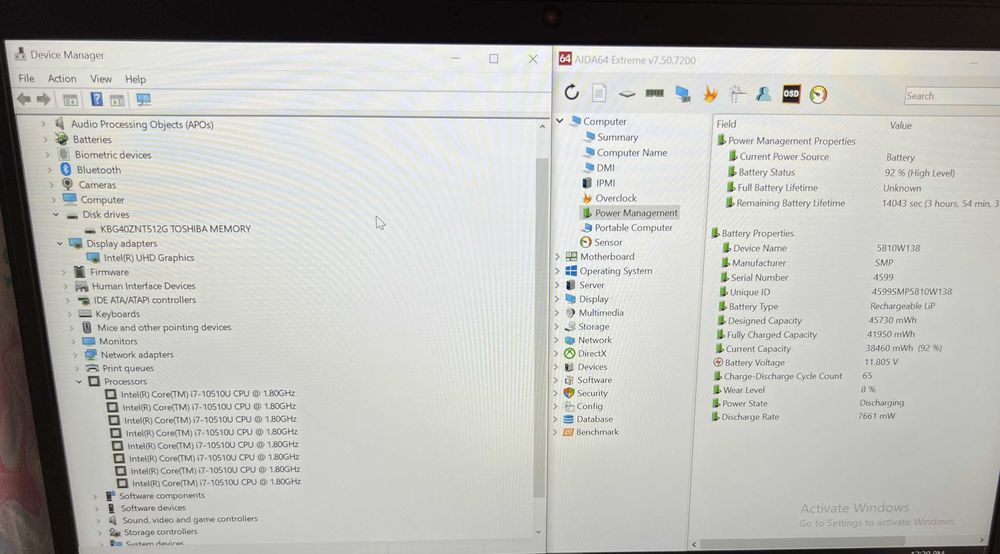This screenshot has width=1000, height=554.
Task: Select DirectX in the AIDA64 tree
Action: tap(592, 353)
